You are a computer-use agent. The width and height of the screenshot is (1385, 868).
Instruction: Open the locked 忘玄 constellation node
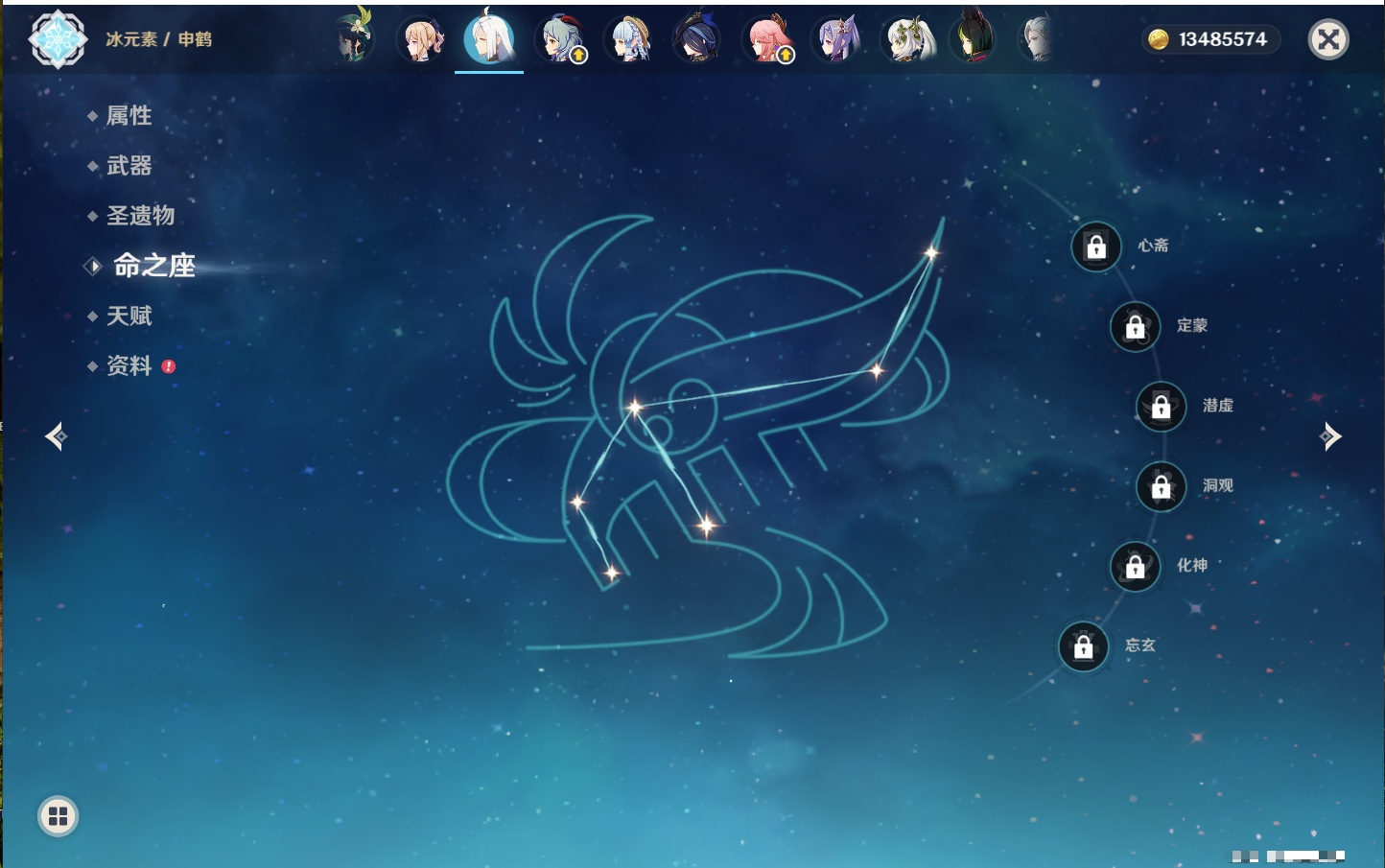[x=1084, y=646]
